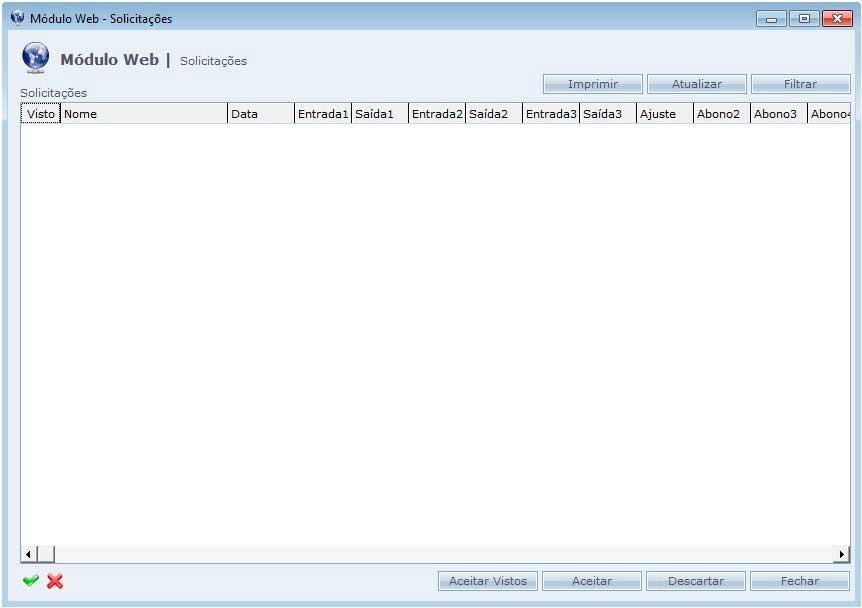Screen dimensions: 862x608
Task: Click the Saída2 column header
Action: coord(493,114)
